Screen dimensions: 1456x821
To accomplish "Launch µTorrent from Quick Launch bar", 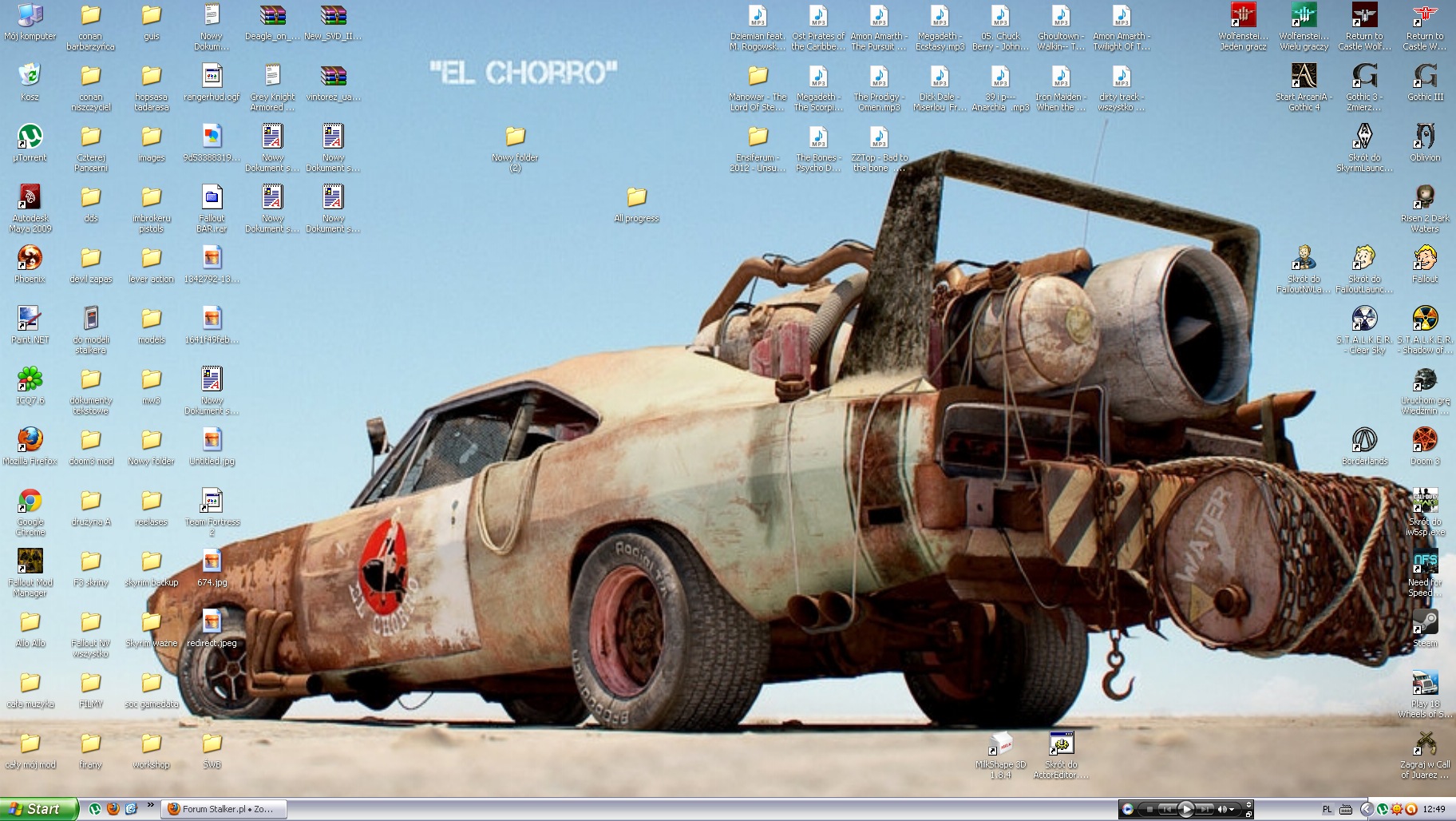I will click(94, 809).
